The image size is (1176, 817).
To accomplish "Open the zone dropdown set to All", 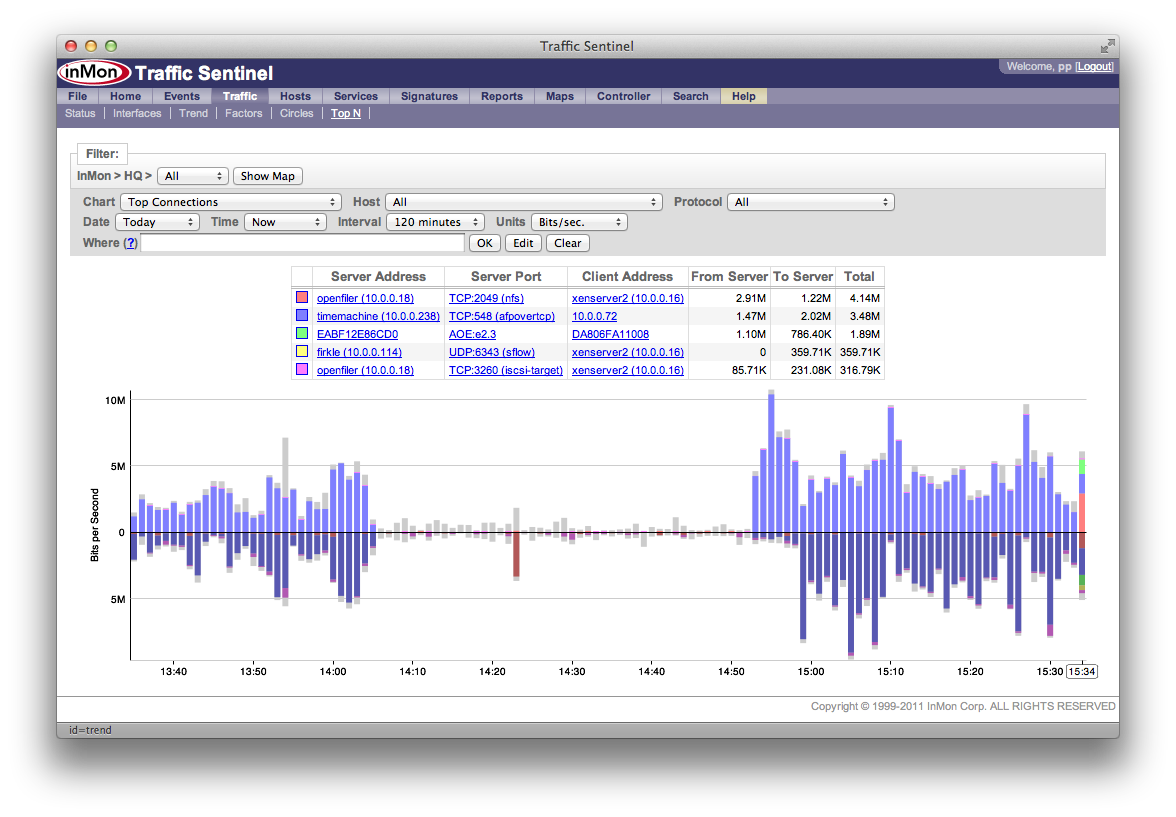I will click(x=193, y=176).
